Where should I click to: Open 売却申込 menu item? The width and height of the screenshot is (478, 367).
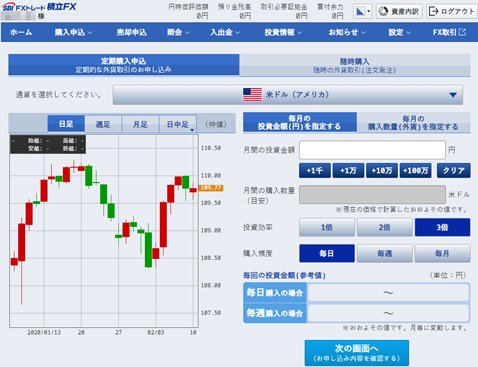tap(132, 32)
